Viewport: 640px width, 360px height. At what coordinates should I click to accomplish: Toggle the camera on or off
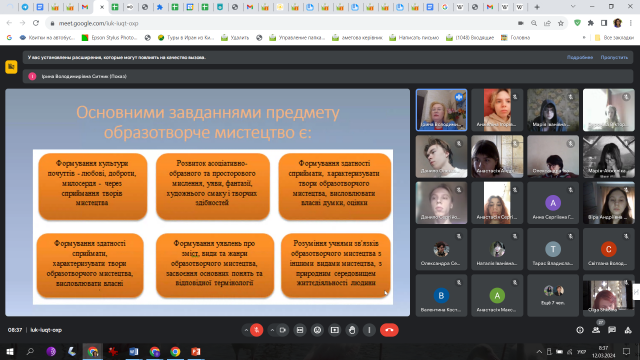(x=282, y=330)
